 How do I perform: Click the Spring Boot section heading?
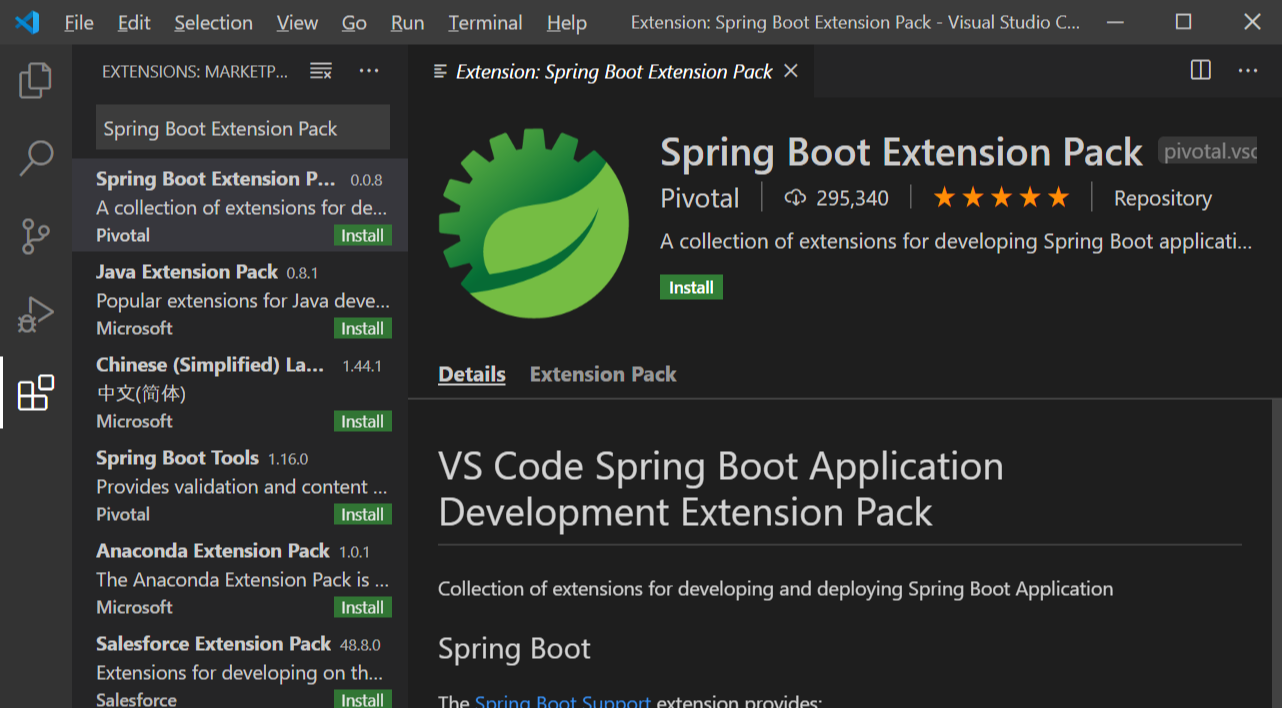pyautogui.click(x=514, y=648)
